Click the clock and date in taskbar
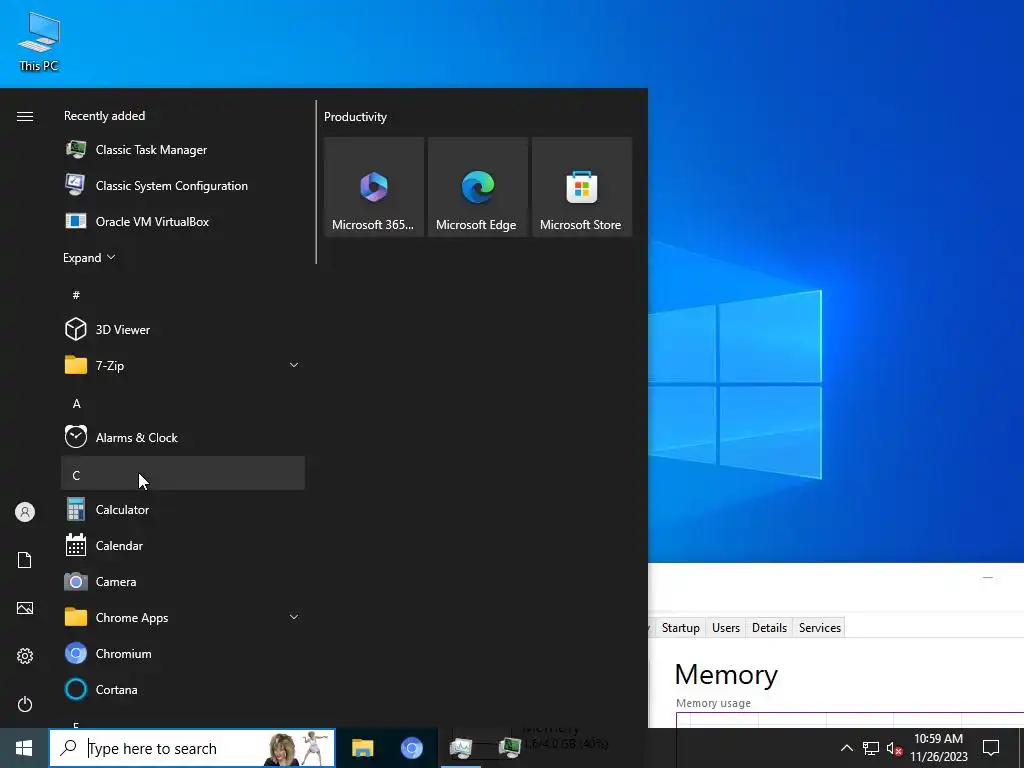The image size is (1024, 768). [938, 748]
